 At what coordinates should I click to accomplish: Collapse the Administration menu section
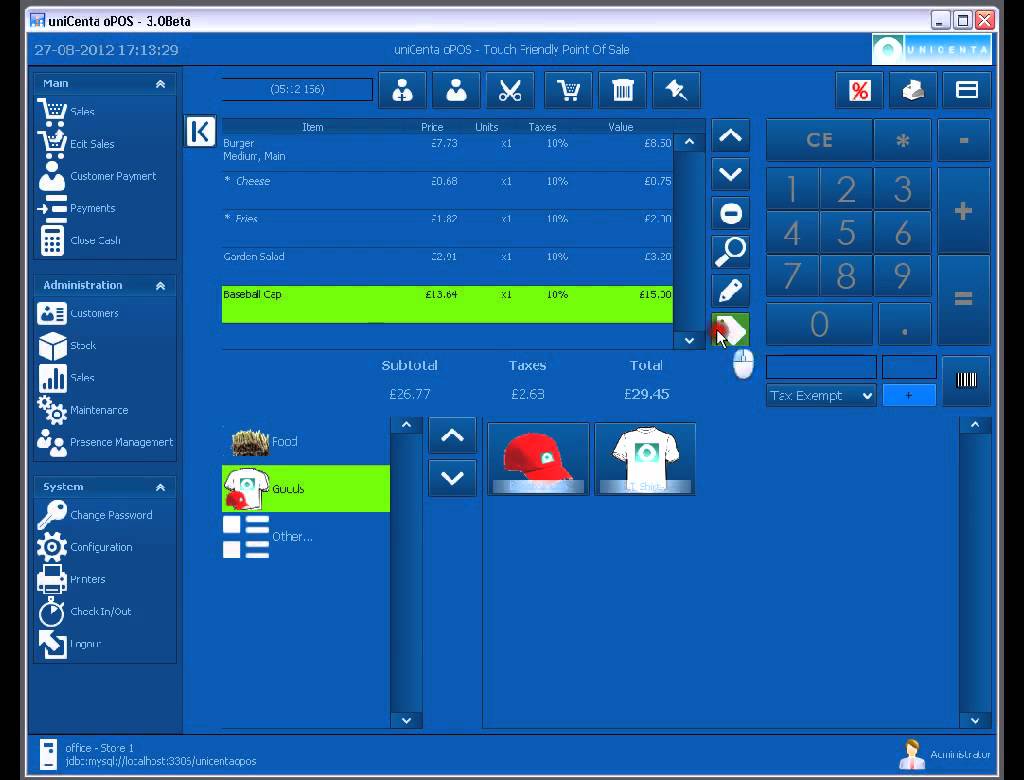pos(160,285)
